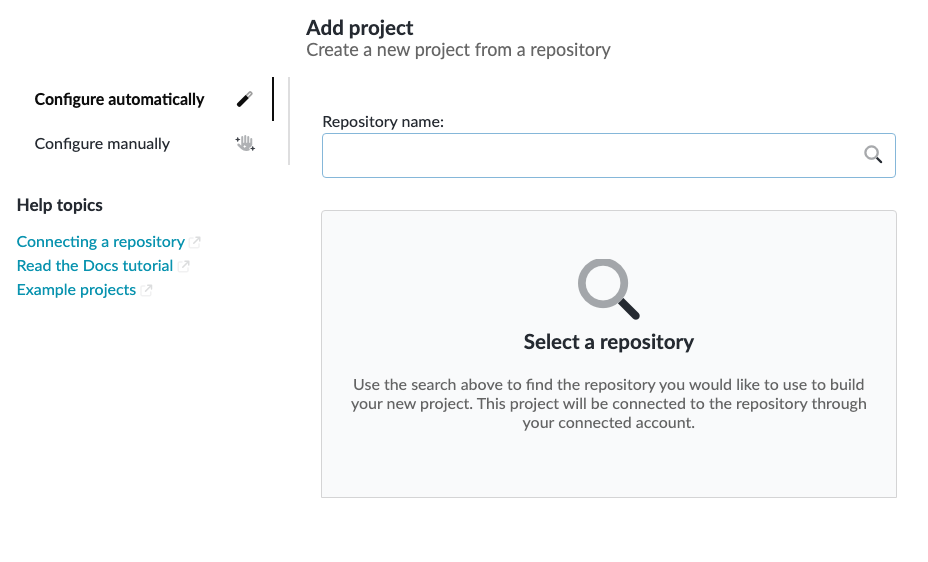
Task: Visit the Example projects link
Action: point(76,290)
